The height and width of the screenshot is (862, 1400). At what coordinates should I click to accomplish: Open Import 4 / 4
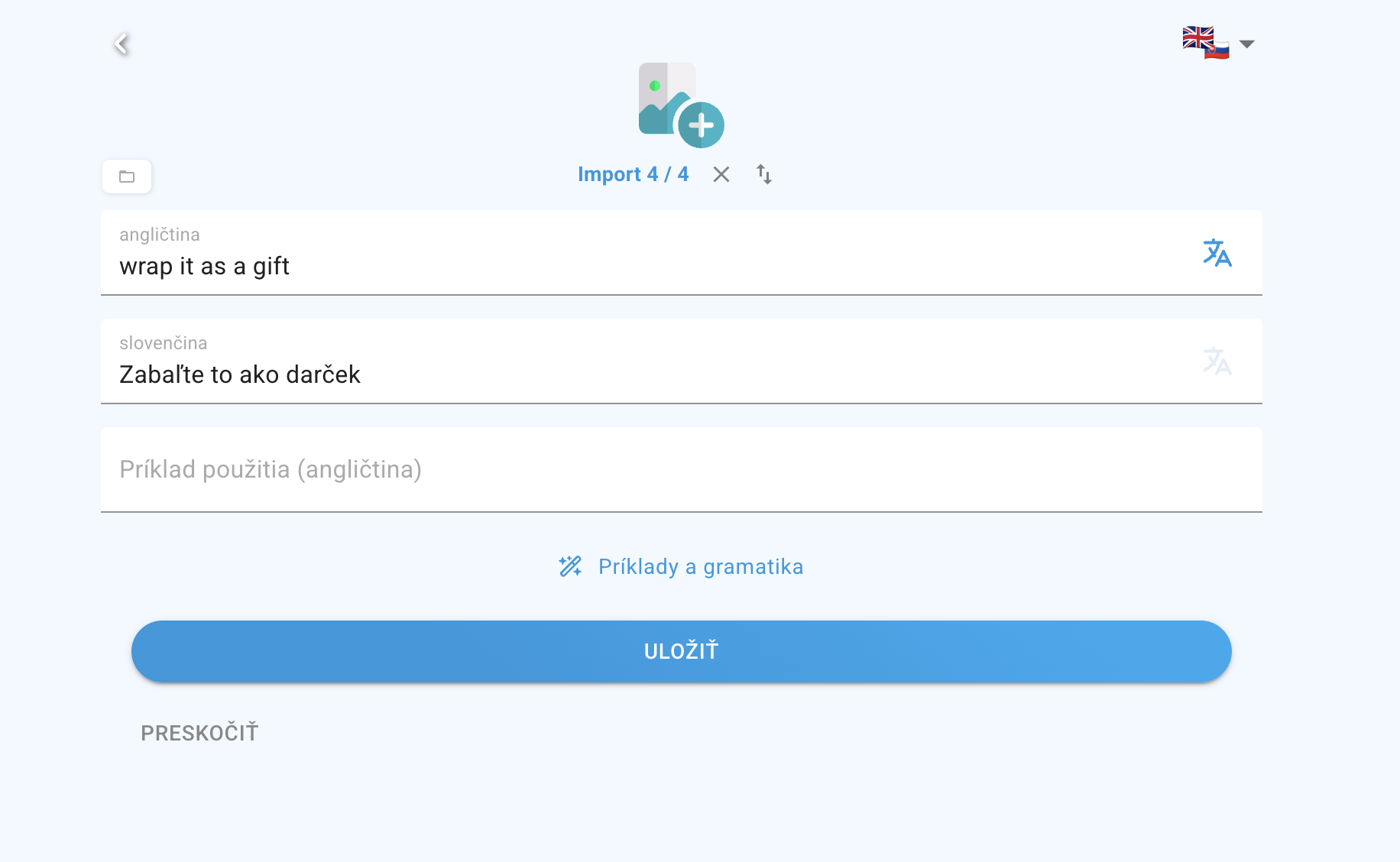click(x=633, y=174)
